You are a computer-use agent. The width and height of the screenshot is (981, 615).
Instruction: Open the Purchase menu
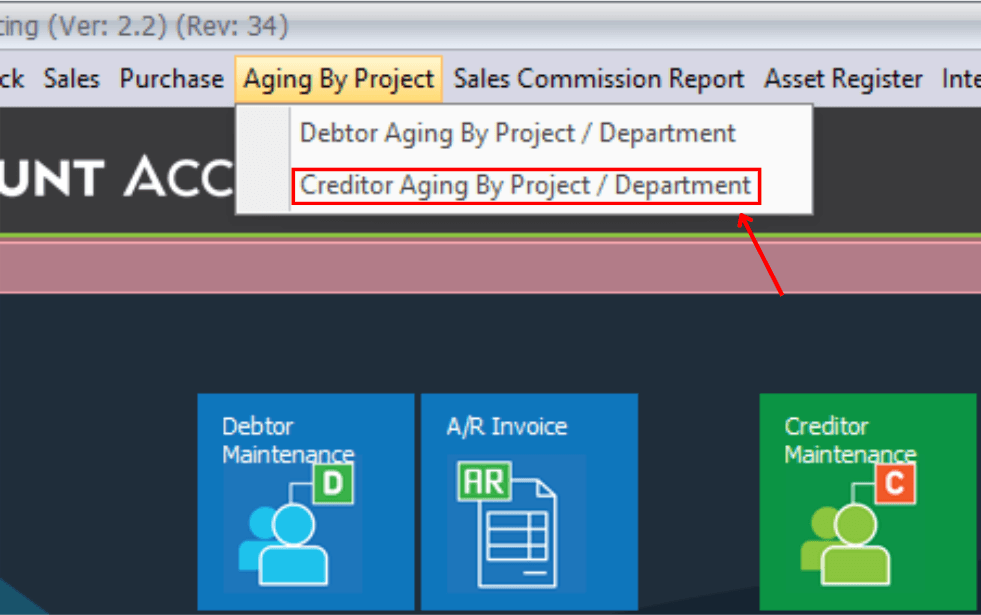tap(170, 78)
